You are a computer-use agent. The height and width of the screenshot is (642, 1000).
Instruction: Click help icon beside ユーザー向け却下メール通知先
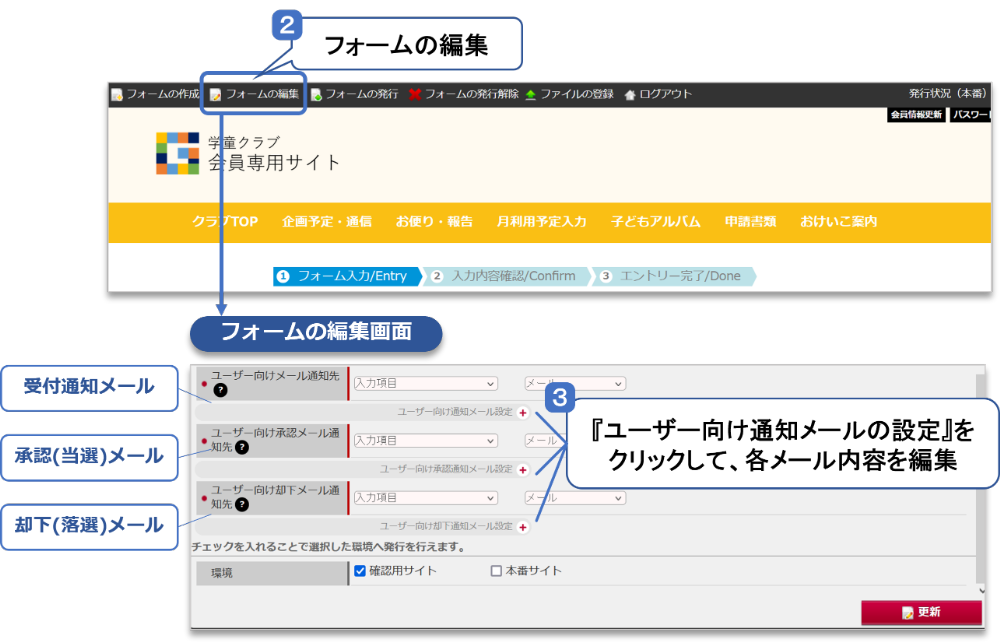click(x=242, y=504)
